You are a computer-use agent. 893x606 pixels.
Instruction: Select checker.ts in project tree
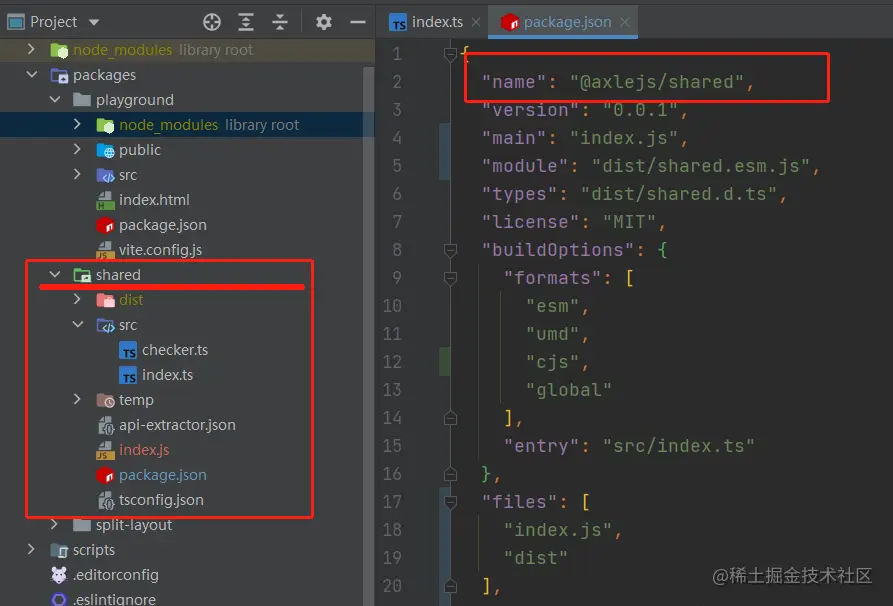pos(175,350)
